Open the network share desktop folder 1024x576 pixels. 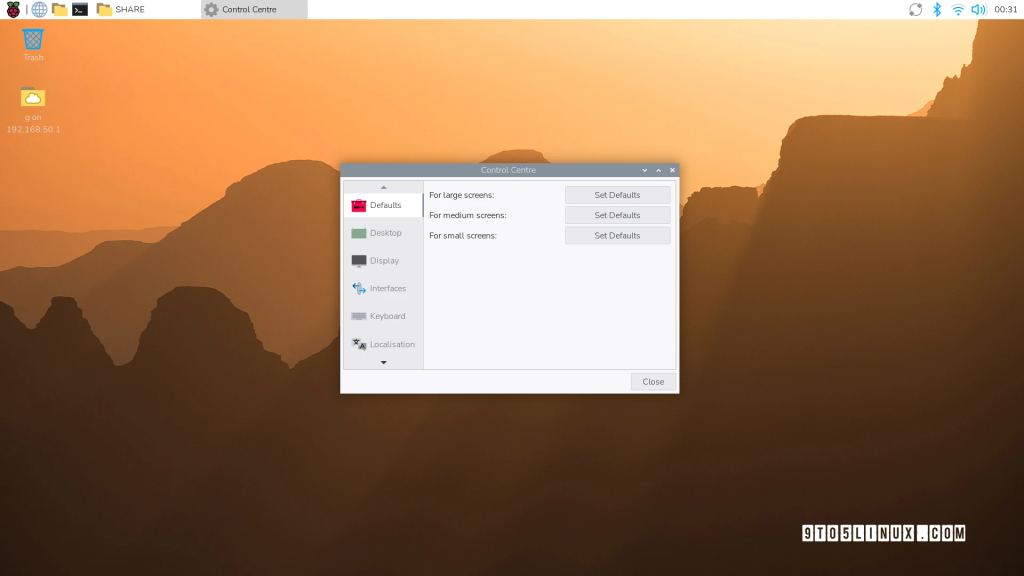[x=33, y=100]
